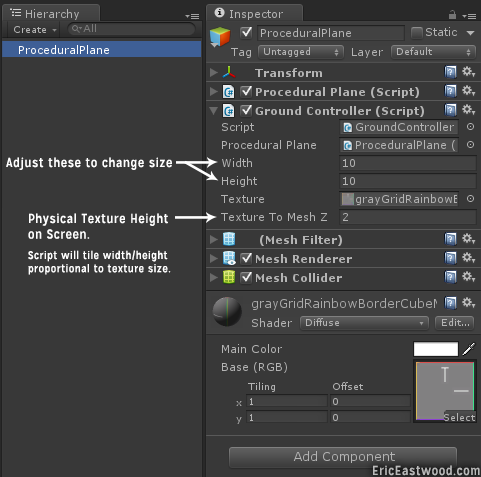The image size is (481, 477).
Task: Click the ProceduralPlane name field
Action: point(331,33)
